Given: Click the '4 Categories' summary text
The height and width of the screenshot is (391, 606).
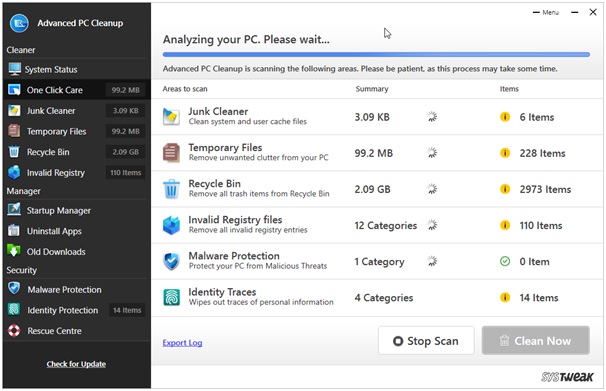Looking at the screenshot, I should pyautogui.click(x=384, y=298).
